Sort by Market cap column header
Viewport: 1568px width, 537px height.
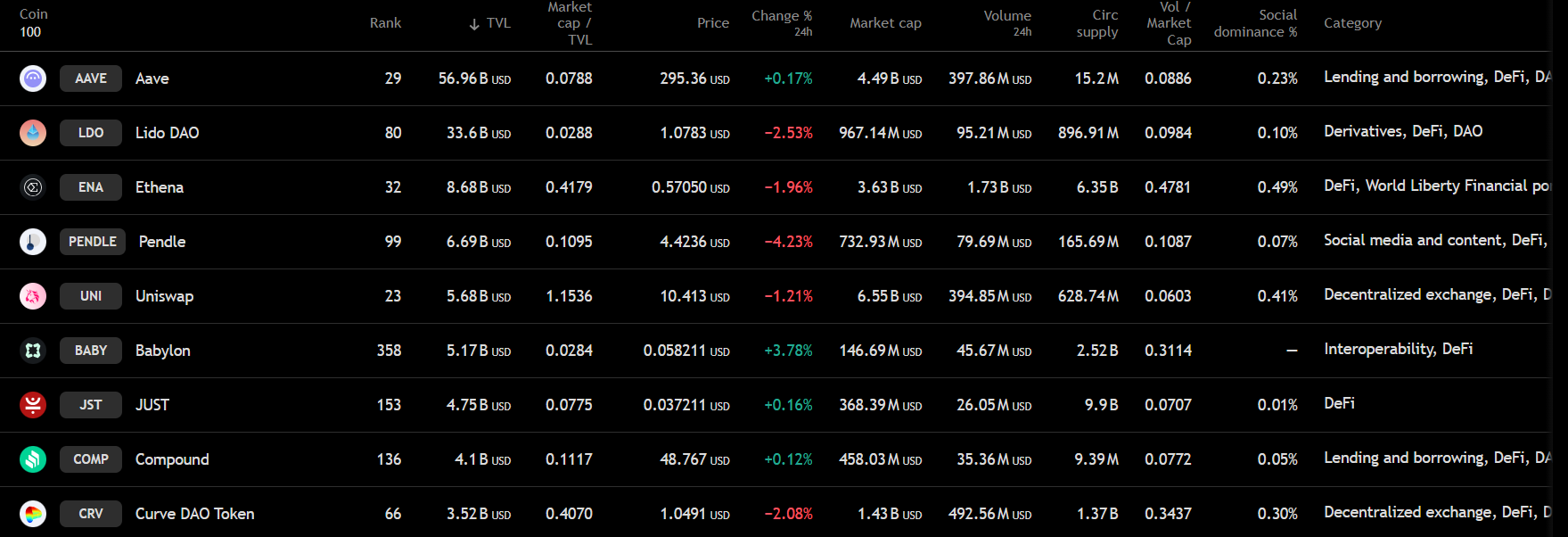point(885,23)
